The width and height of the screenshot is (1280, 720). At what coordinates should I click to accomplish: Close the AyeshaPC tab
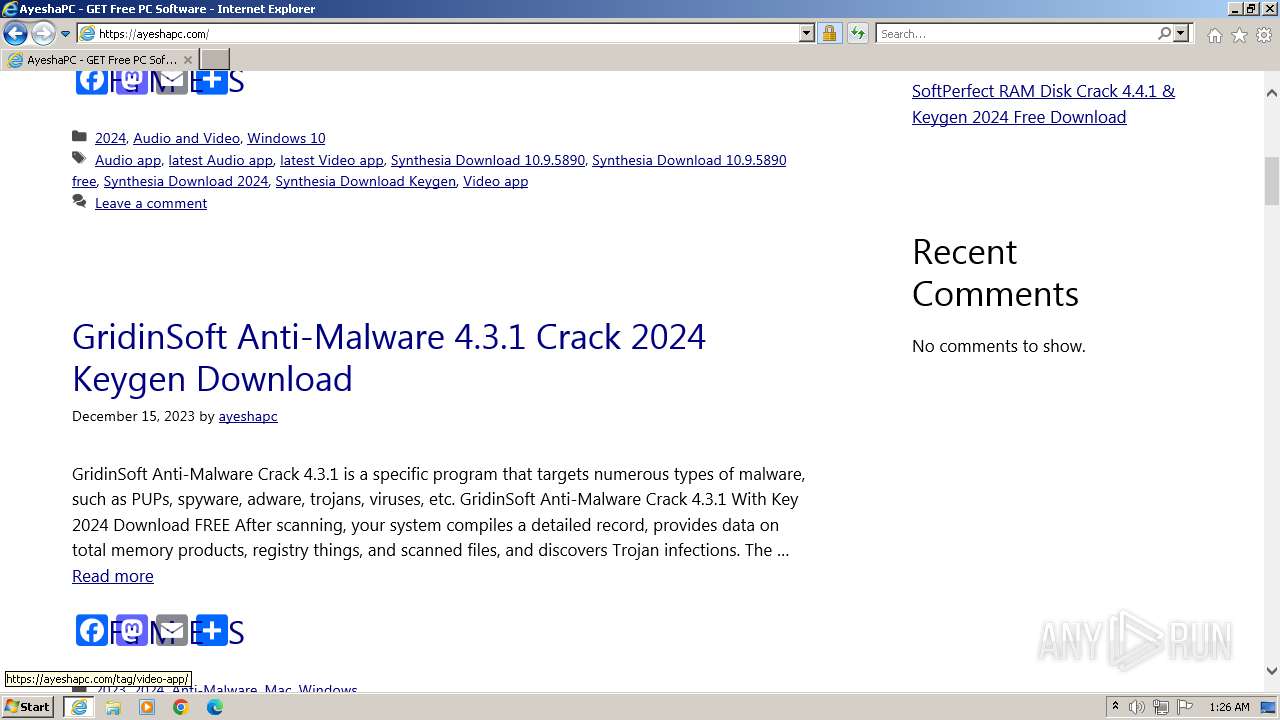click(187, 60)
